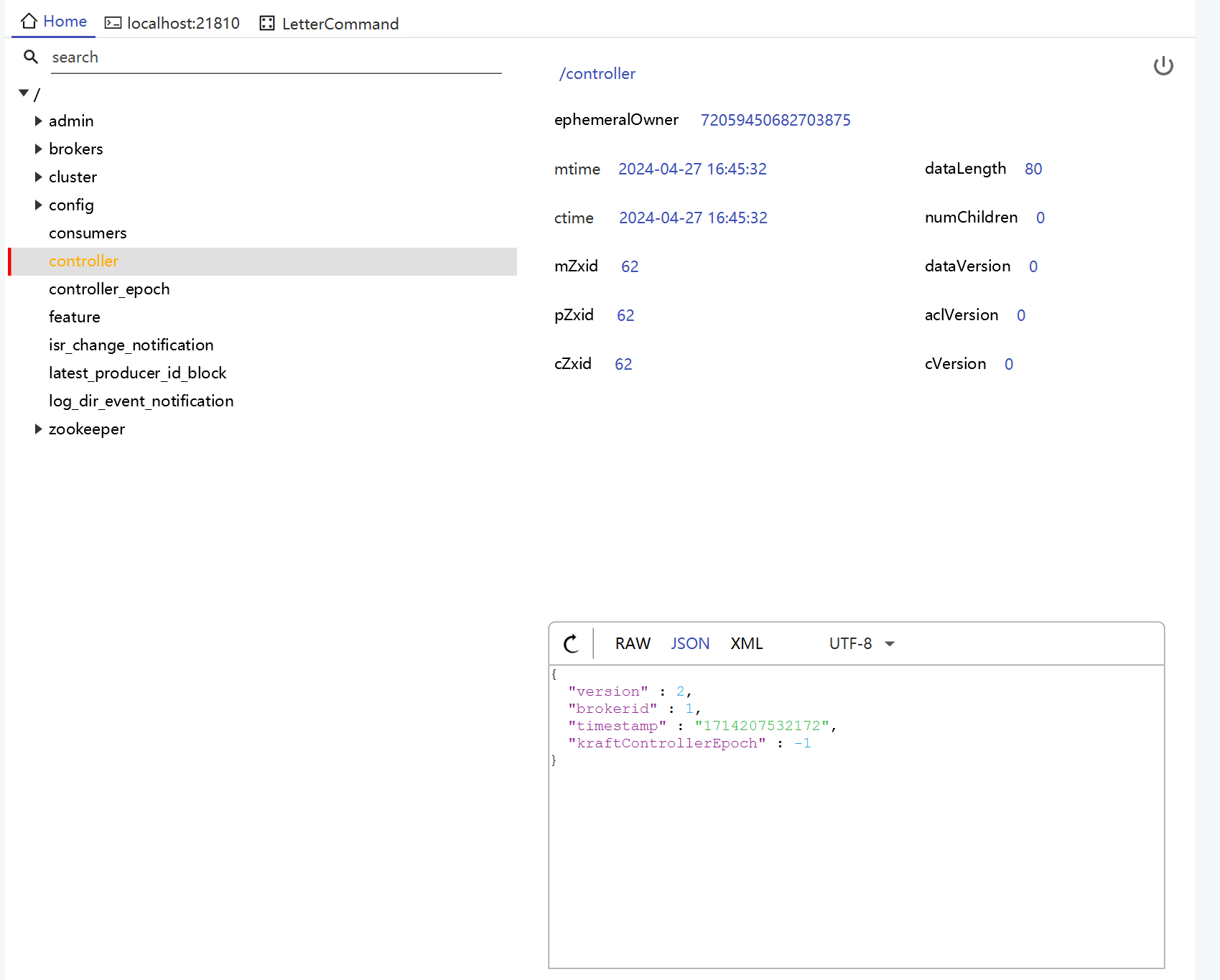Image resolution: width=1220 pixels, height=980 pixels.
Task: Click the ctime value 2024-04-27 16:45:32
Action: [693, 218]
